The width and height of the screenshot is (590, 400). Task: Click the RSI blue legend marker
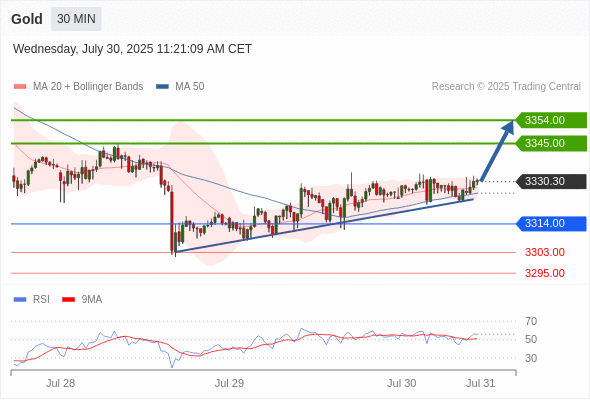pyautogui.click(x=20, y=300)
